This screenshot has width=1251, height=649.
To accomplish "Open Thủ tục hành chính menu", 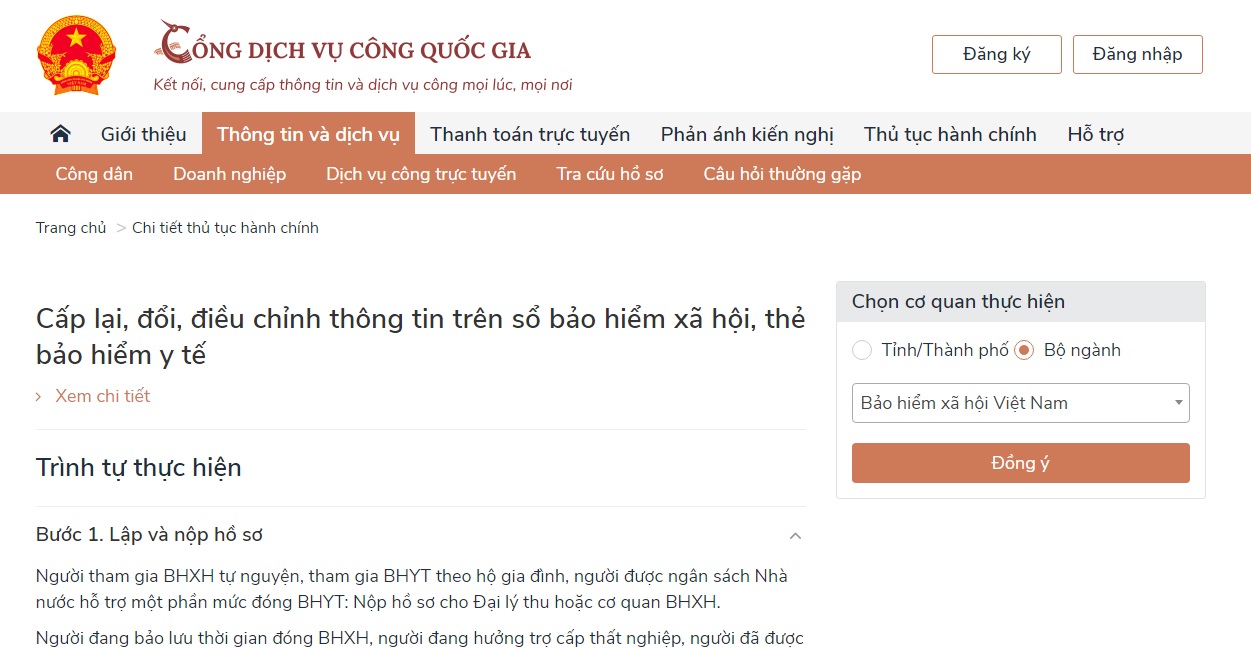I will (x=948, y=133).
